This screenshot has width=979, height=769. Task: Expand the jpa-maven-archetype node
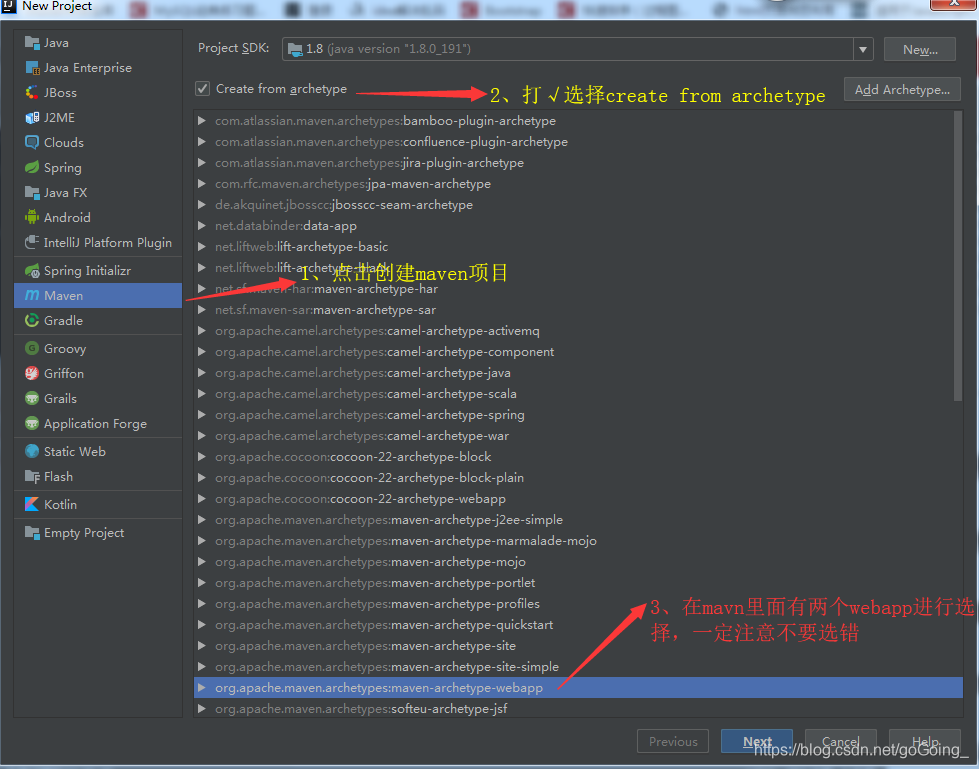202,184
